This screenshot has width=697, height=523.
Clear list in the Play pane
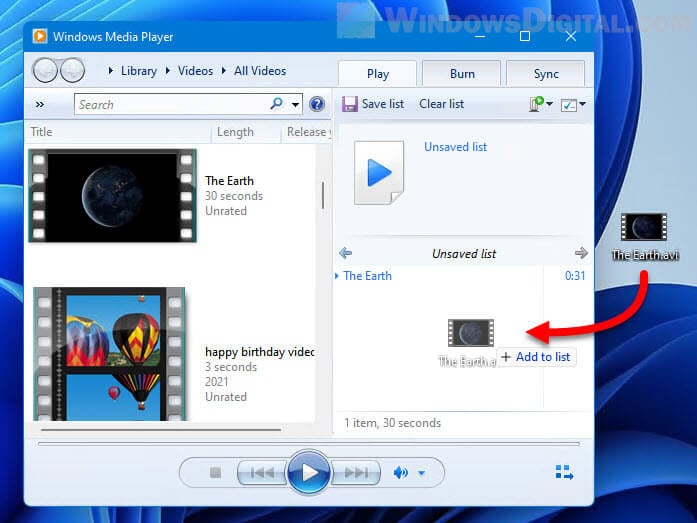(441, 104)
